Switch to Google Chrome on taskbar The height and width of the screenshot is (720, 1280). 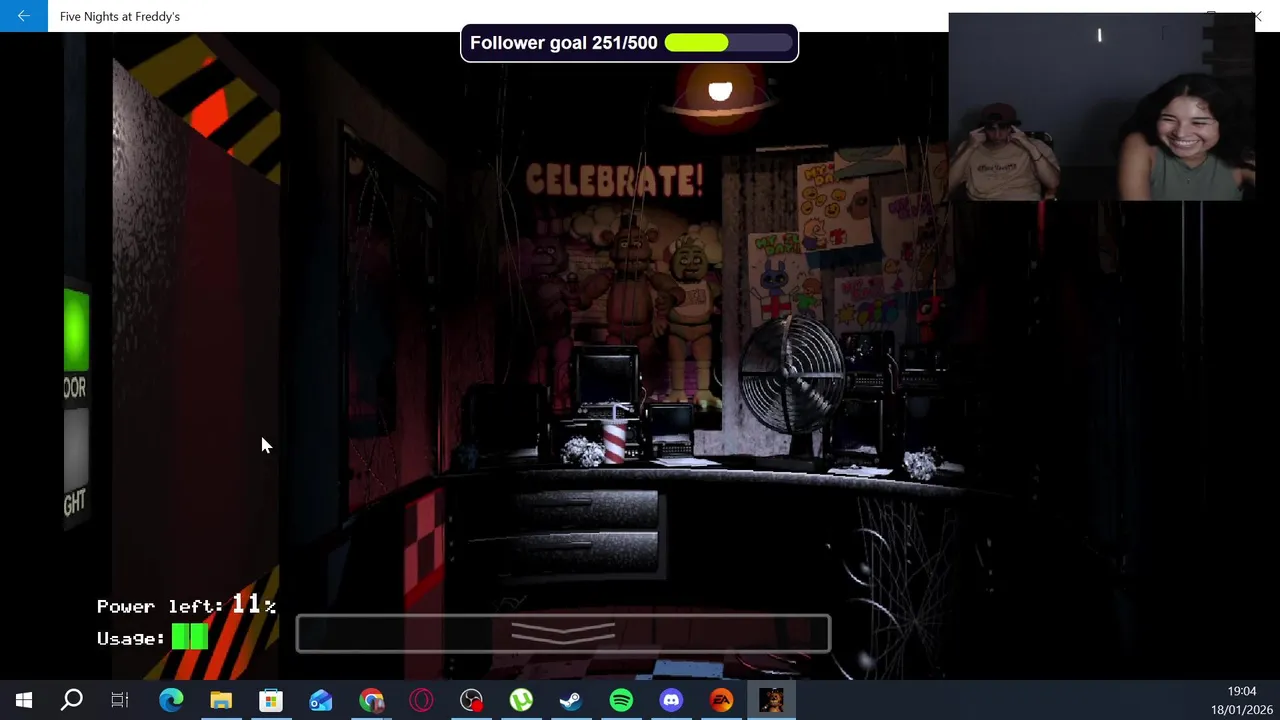coord(371,700)
